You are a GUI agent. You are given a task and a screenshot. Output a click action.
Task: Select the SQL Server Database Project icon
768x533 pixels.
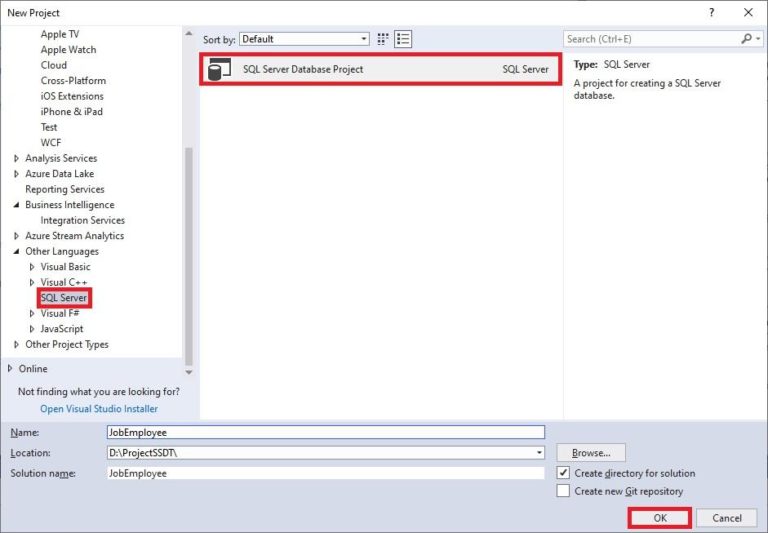(215, 70)
